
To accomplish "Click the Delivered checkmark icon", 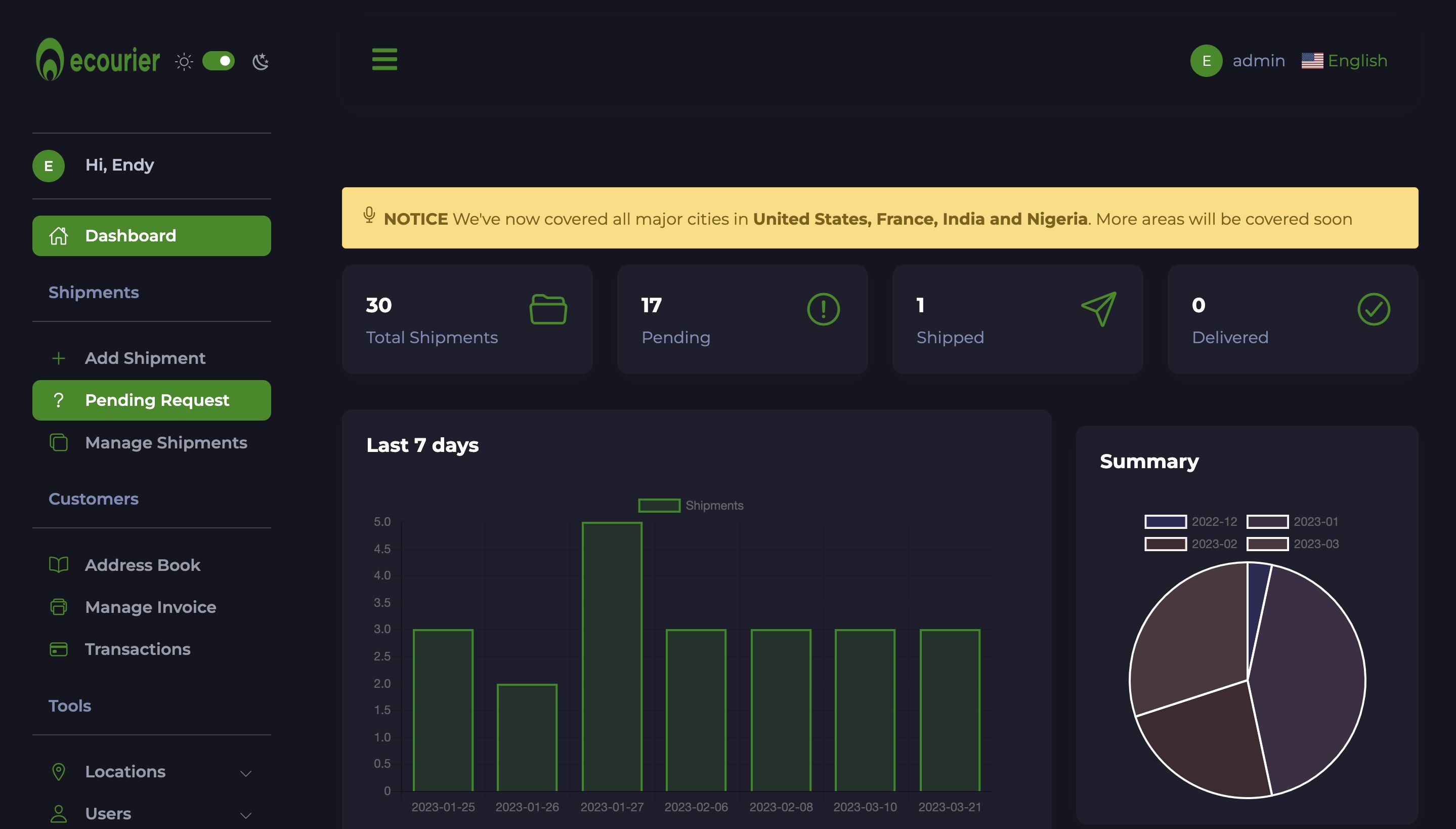I will [1374, 309].
